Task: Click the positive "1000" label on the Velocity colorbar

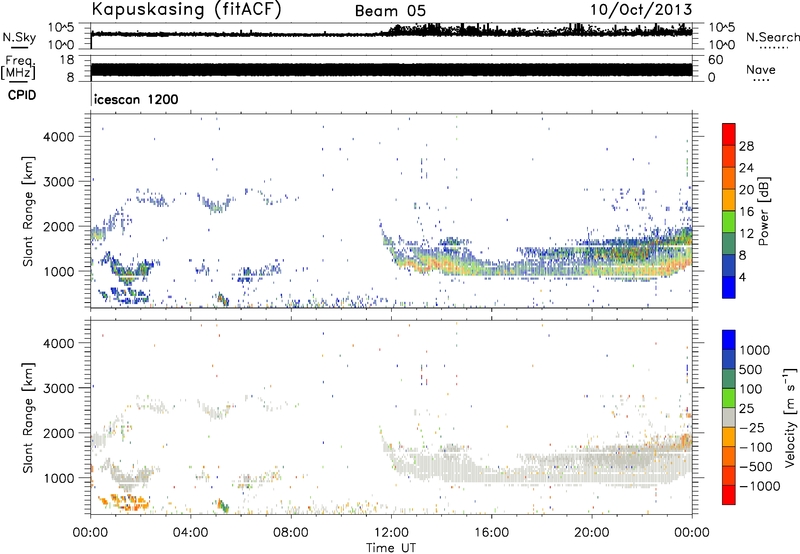Action: 755,350
